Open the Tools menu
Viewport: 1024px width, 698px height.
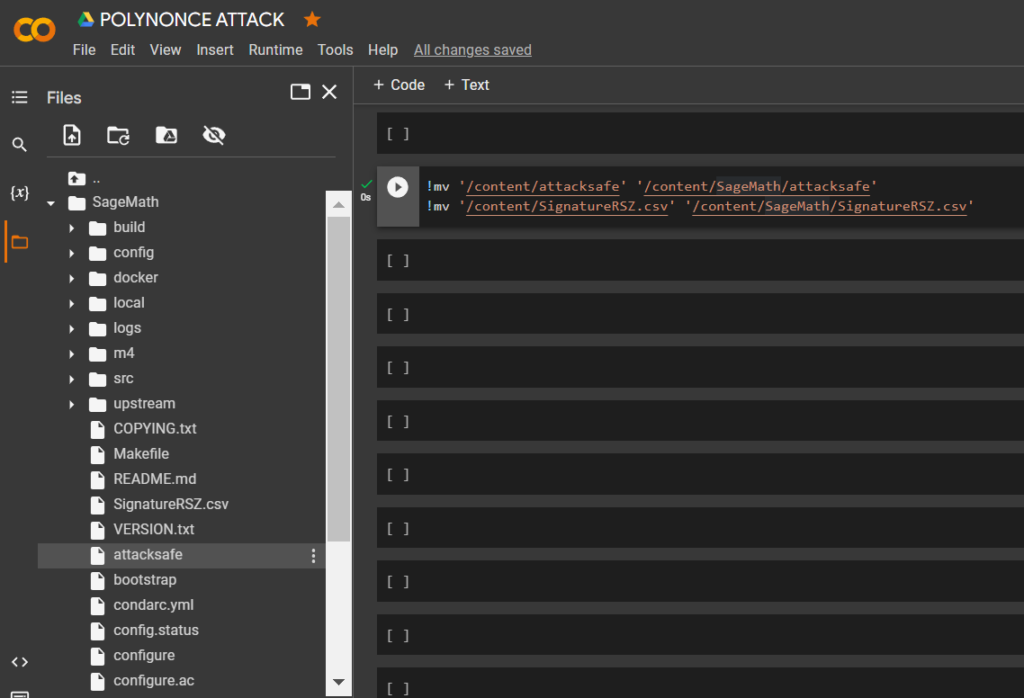[335, 50]
